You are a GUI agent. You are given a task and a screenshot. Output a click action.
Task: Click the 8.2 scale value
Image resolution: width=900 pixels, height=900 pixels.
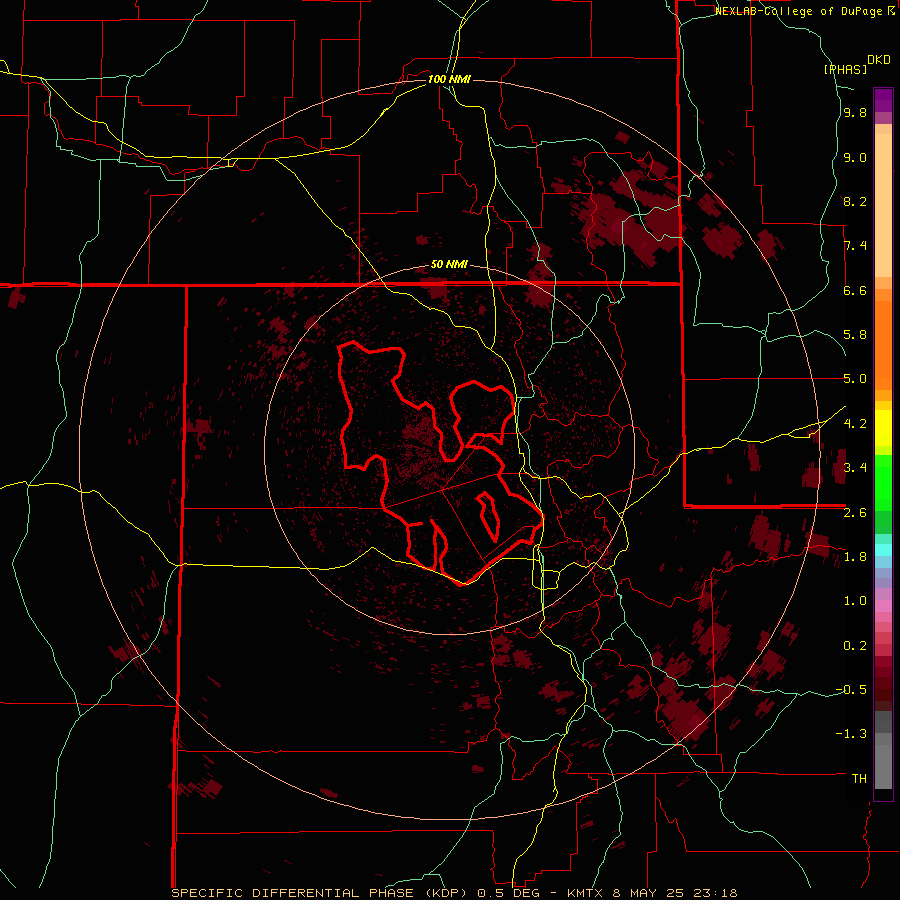pyautogui.click(x=855, y=201)
